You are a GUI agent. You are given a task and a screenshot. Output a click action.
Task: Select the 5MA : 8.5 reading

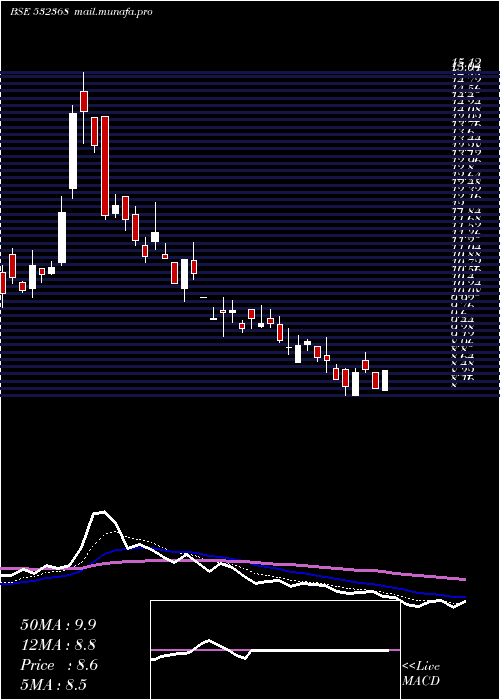[x=54, y=685]
